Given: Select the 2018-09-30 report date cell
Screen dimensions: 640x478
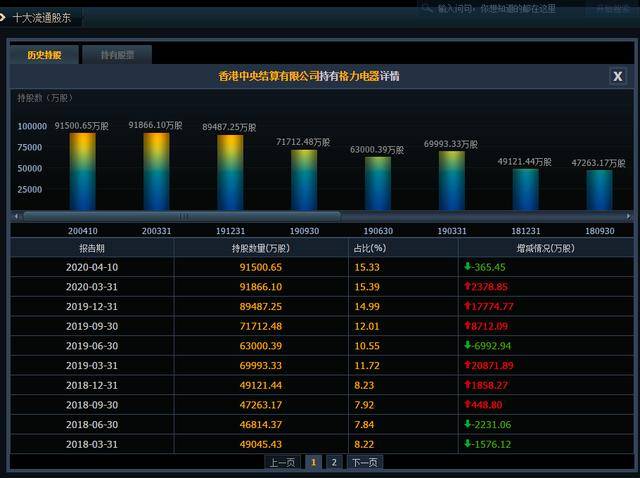Looking at the screenshot, I should point(92,405).
